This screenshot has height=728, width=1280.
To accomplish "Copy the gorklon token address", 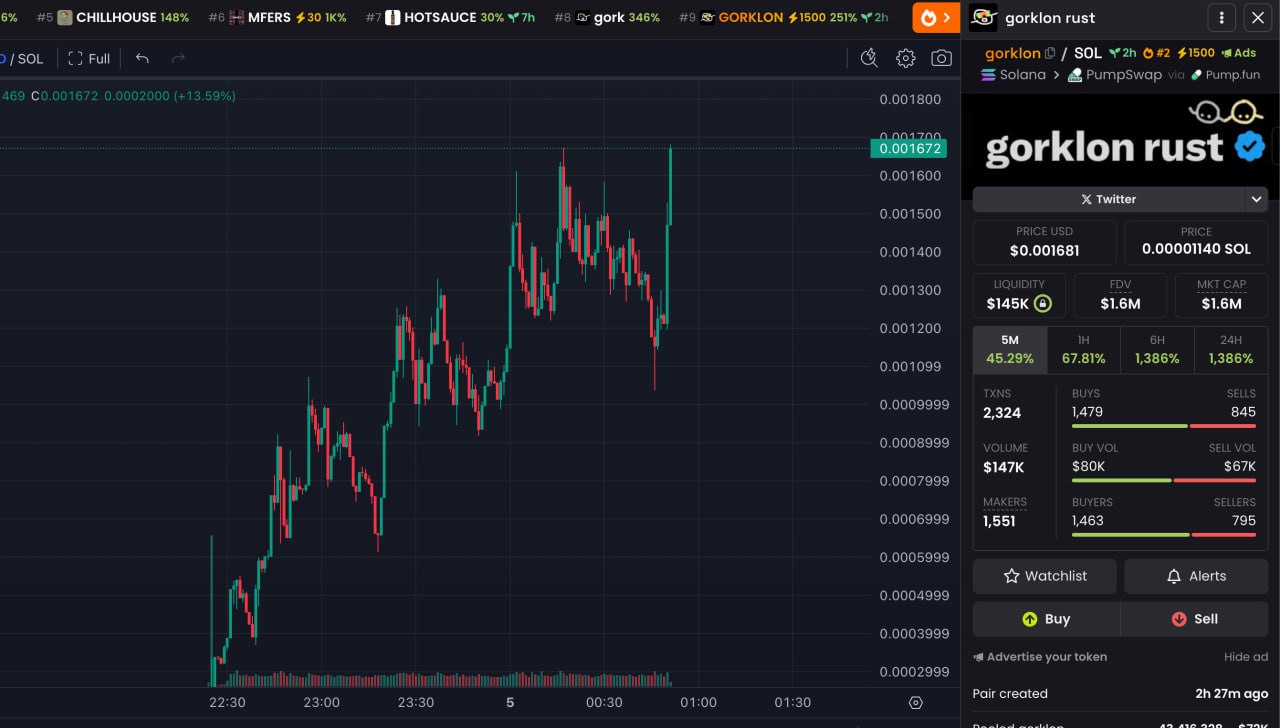I will click(x=1050, y=53).
